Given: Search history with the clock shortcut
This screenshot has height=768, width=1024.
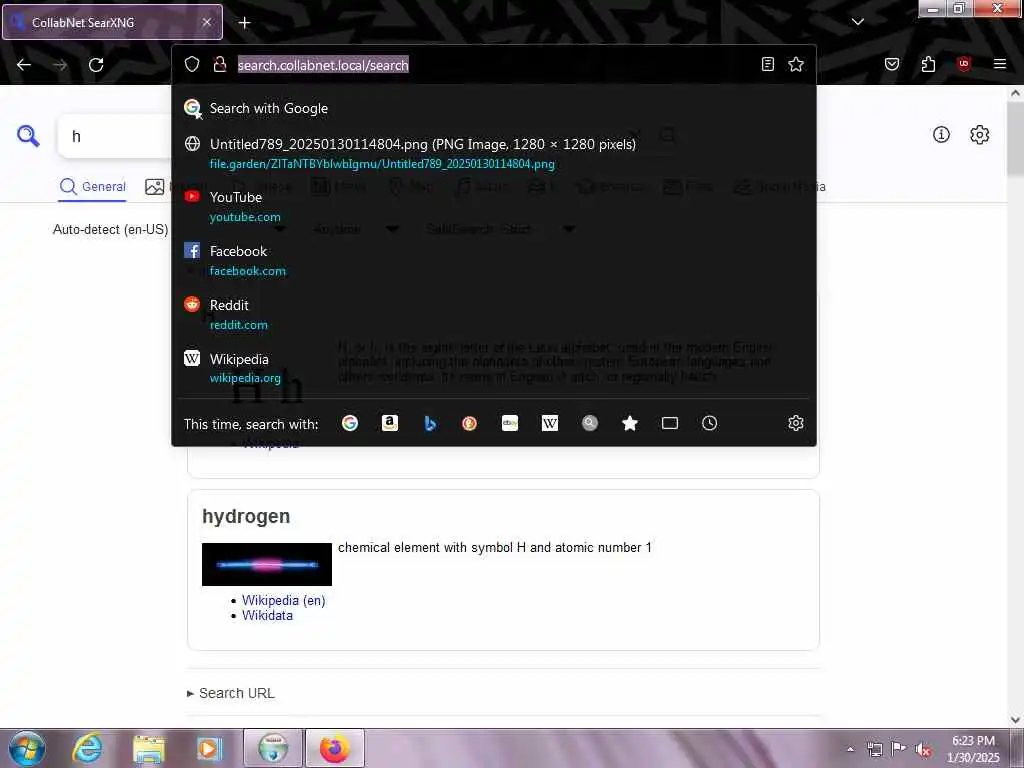Looking at the screenshot, I should [710, 423].
